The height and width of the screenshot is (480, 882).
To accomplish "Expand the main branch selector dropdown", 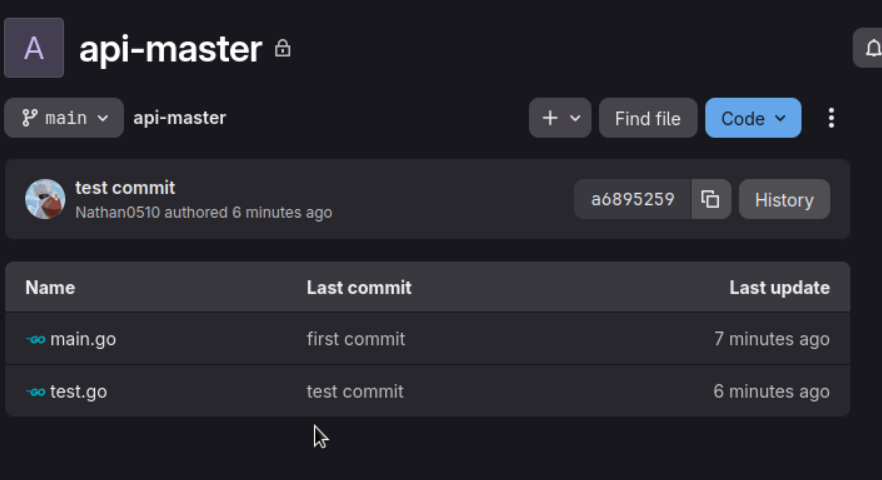I will 64,118.
